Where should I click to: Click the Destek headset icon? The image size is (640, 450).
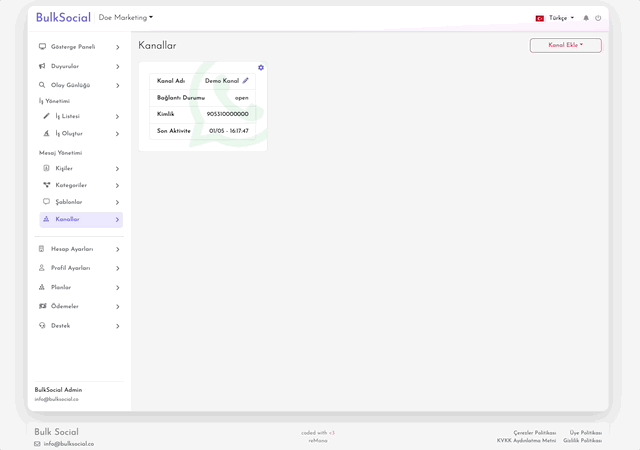tap(42, 325)
